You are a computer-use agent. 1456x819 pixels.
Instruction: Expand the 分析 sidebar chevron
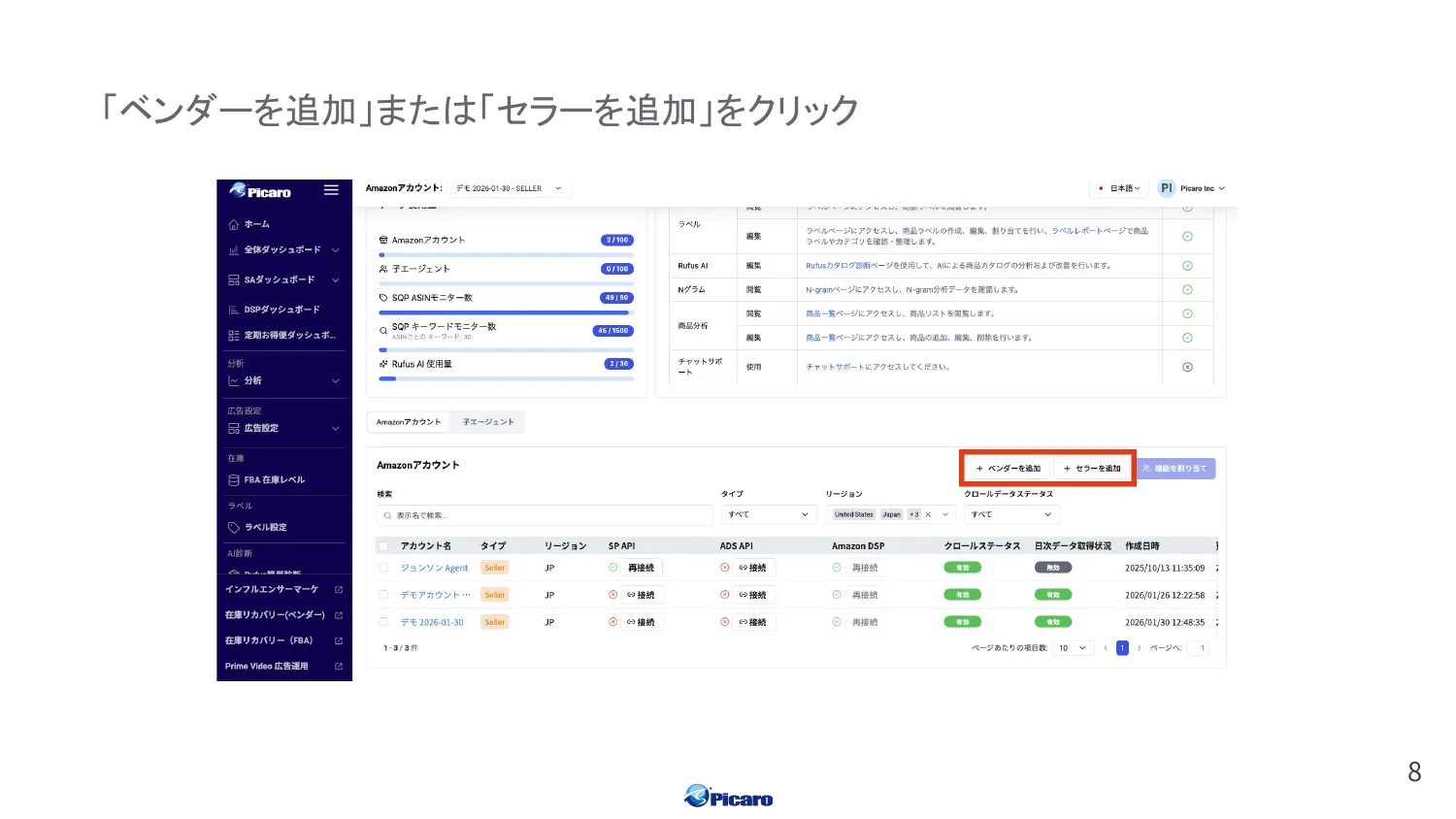pyautogui.click(x=336, y=381)
